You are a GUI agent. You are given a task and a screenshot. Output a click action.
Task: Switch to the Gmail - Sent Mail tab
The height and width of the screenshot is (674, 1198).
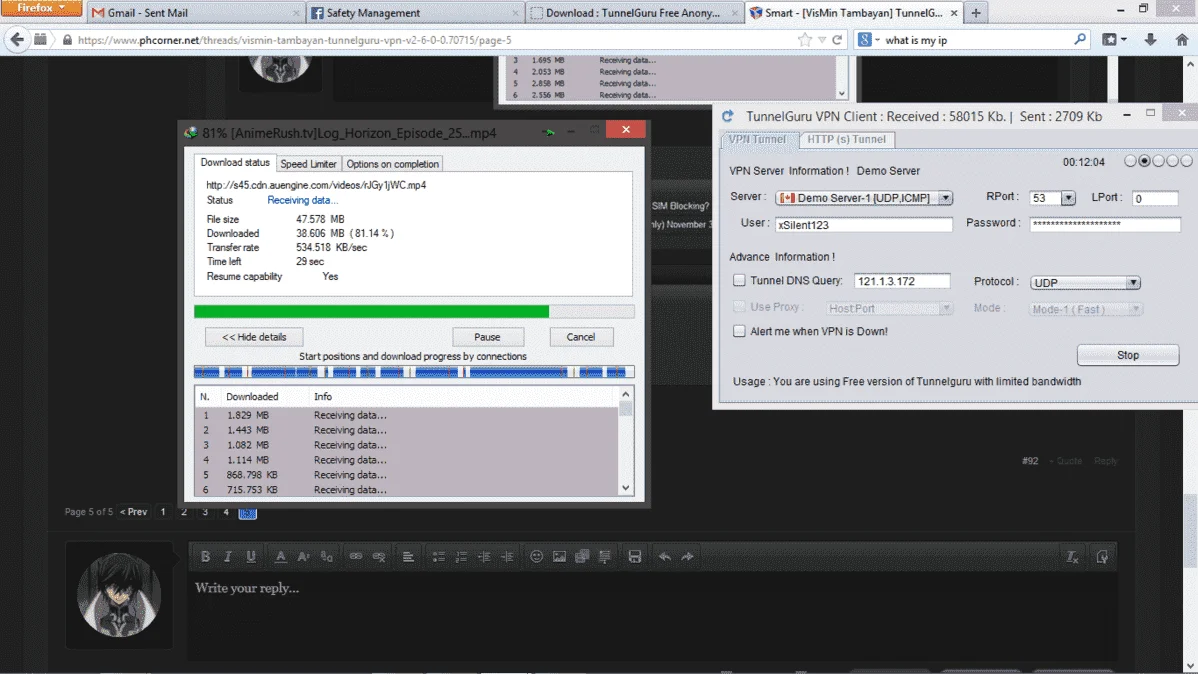(x=194, y=12)
